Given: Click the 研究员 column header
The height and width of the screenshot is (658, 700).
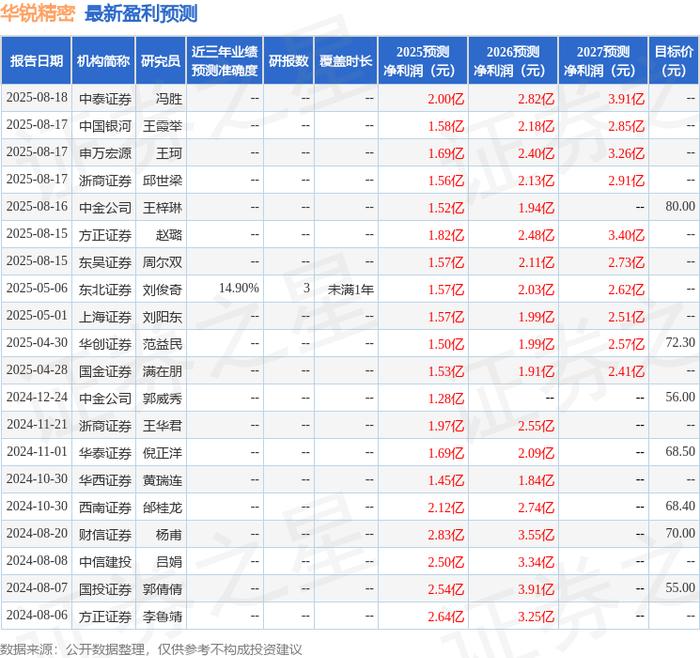Looking at the screenshot, I should 161,61.
